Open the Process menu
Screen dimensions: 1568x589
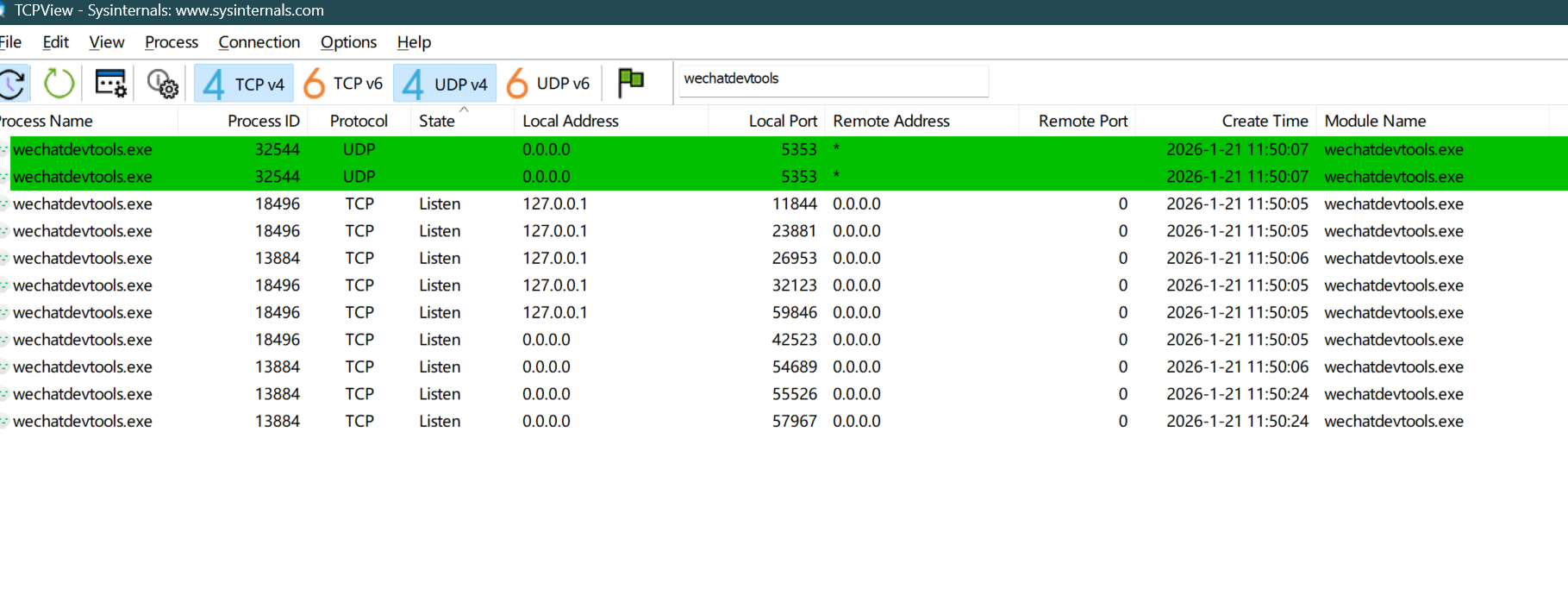(172, 42)
